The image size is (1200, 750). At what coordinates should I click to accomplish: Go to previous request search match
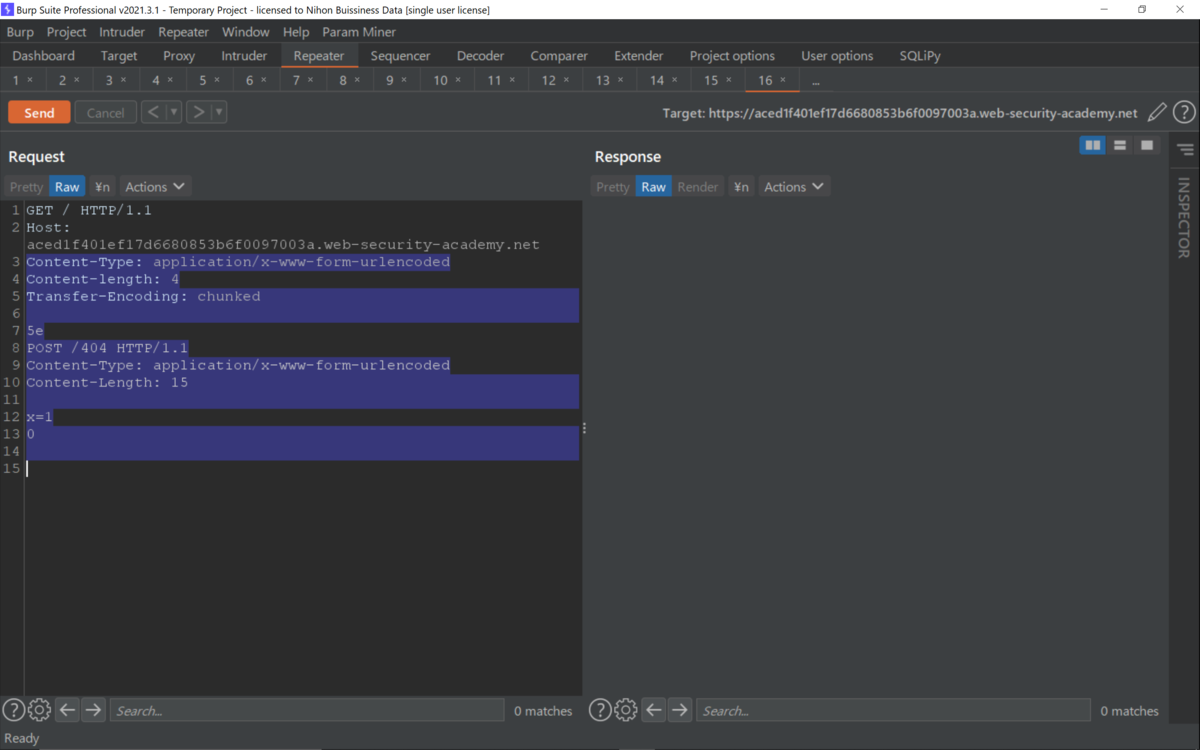pos(67,710)
